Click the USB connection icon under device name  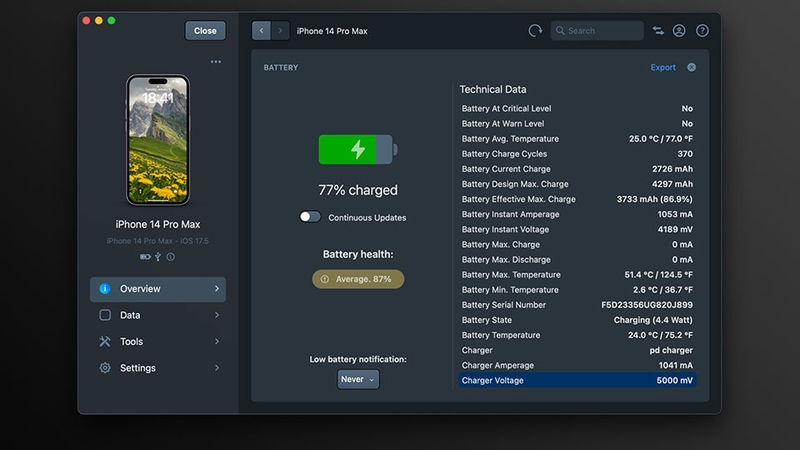point(158,257)
